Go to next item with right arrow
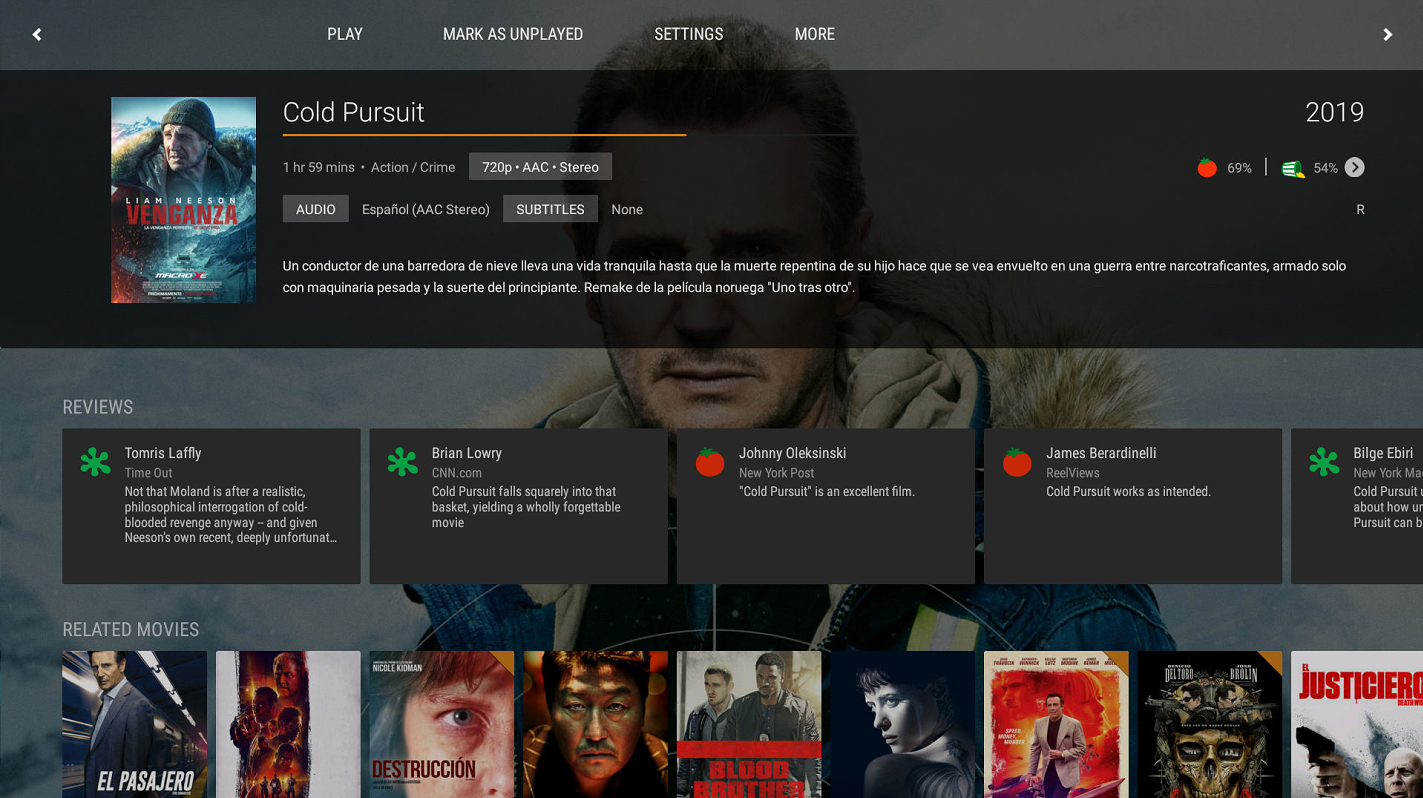The height and width of the screenshot is (798, 1423). pos(1387,35)
